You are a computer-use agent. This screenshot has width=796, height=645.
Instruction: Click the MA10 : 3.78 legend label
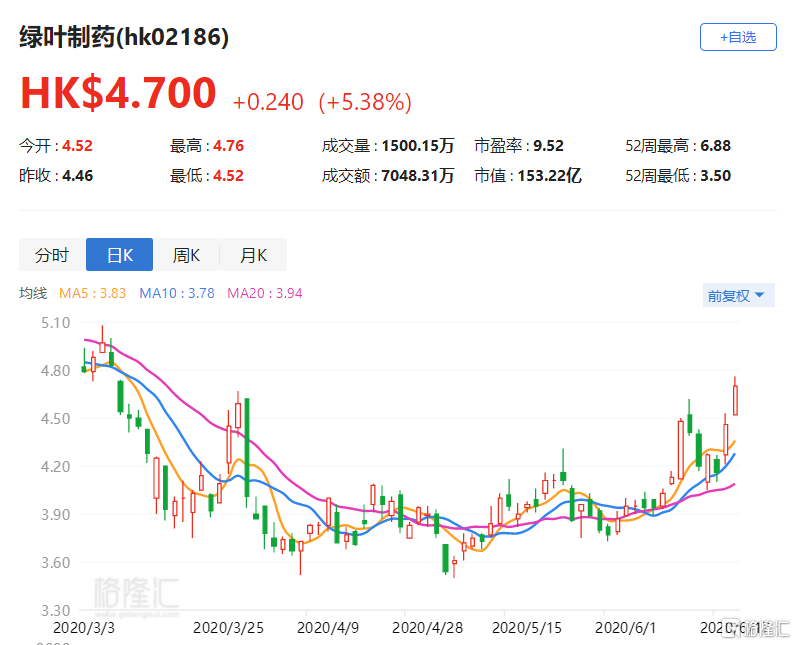pyautogui.click(x=177, y=293)
